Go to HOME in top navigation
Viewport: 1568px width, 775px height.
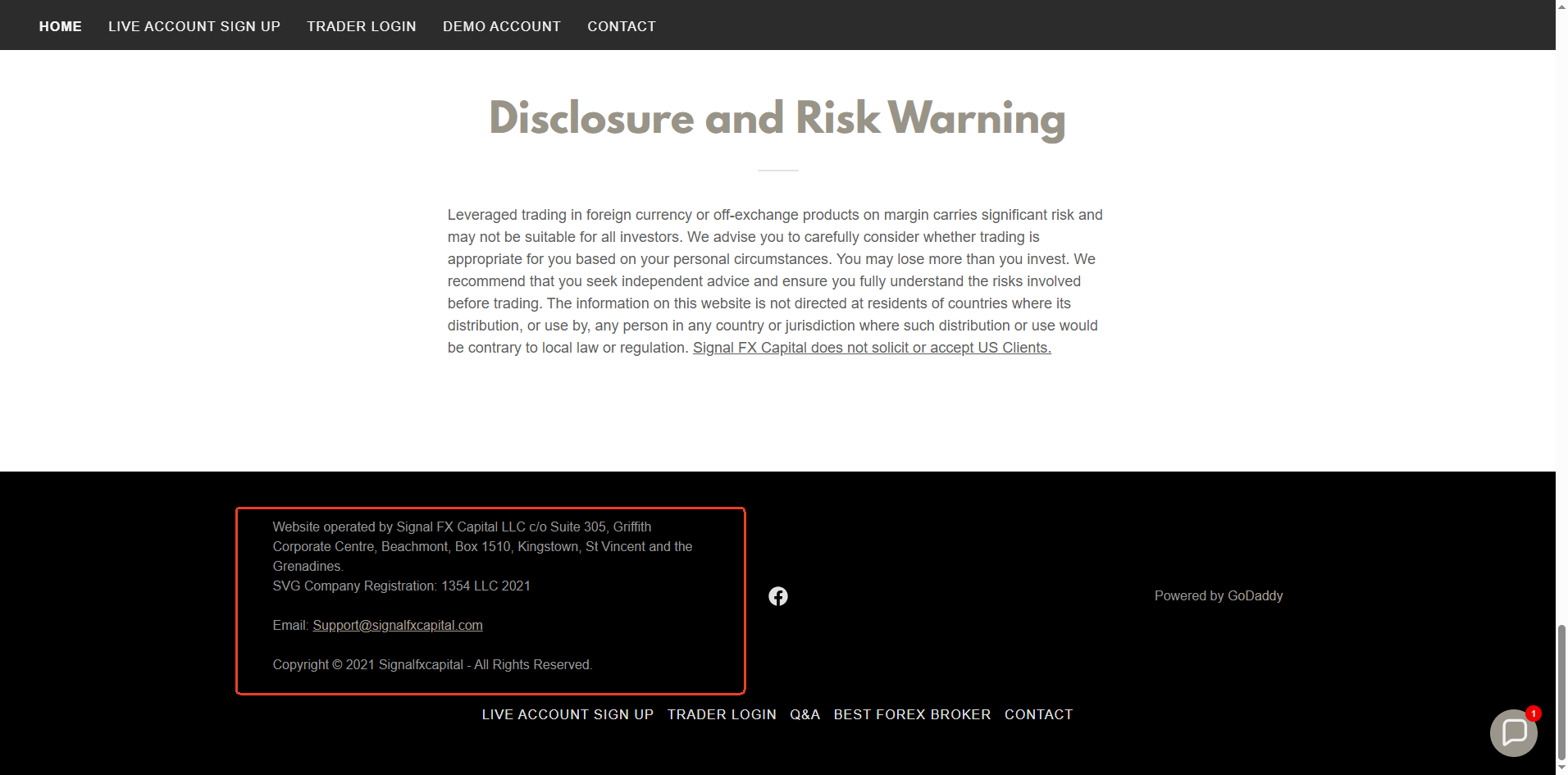pyautogui.click(x=60, y=26)
